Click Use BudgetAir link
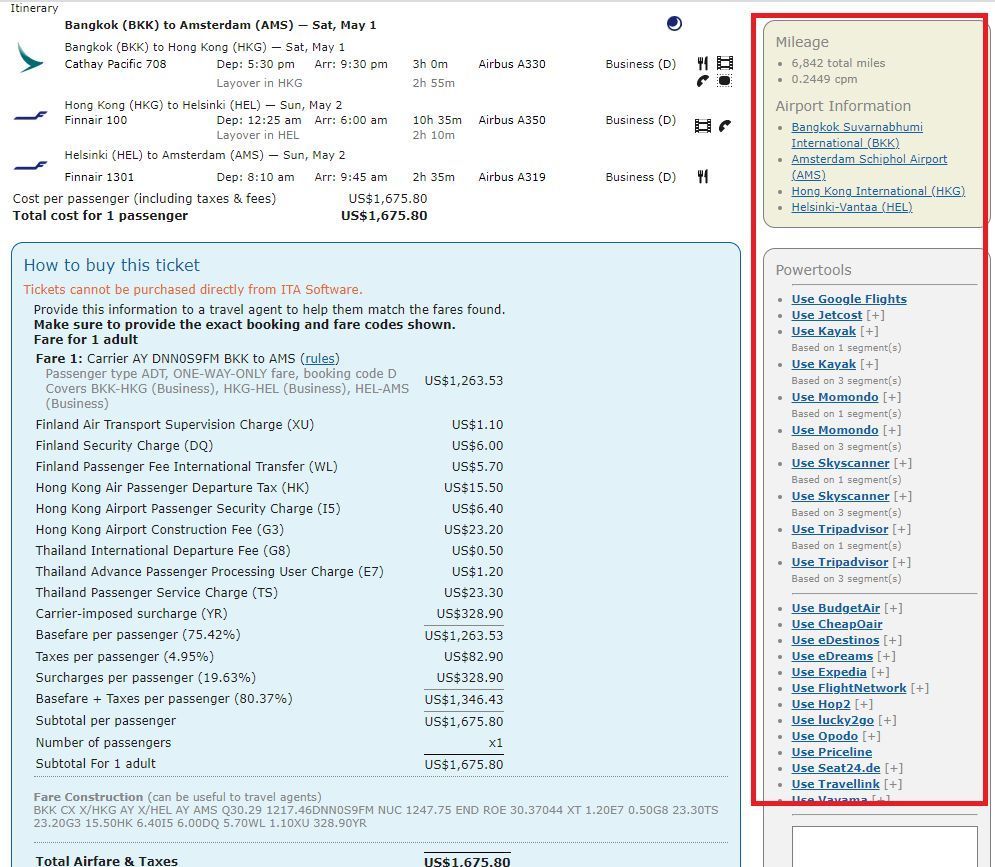995x867 pixels. (x=836, y=608)
